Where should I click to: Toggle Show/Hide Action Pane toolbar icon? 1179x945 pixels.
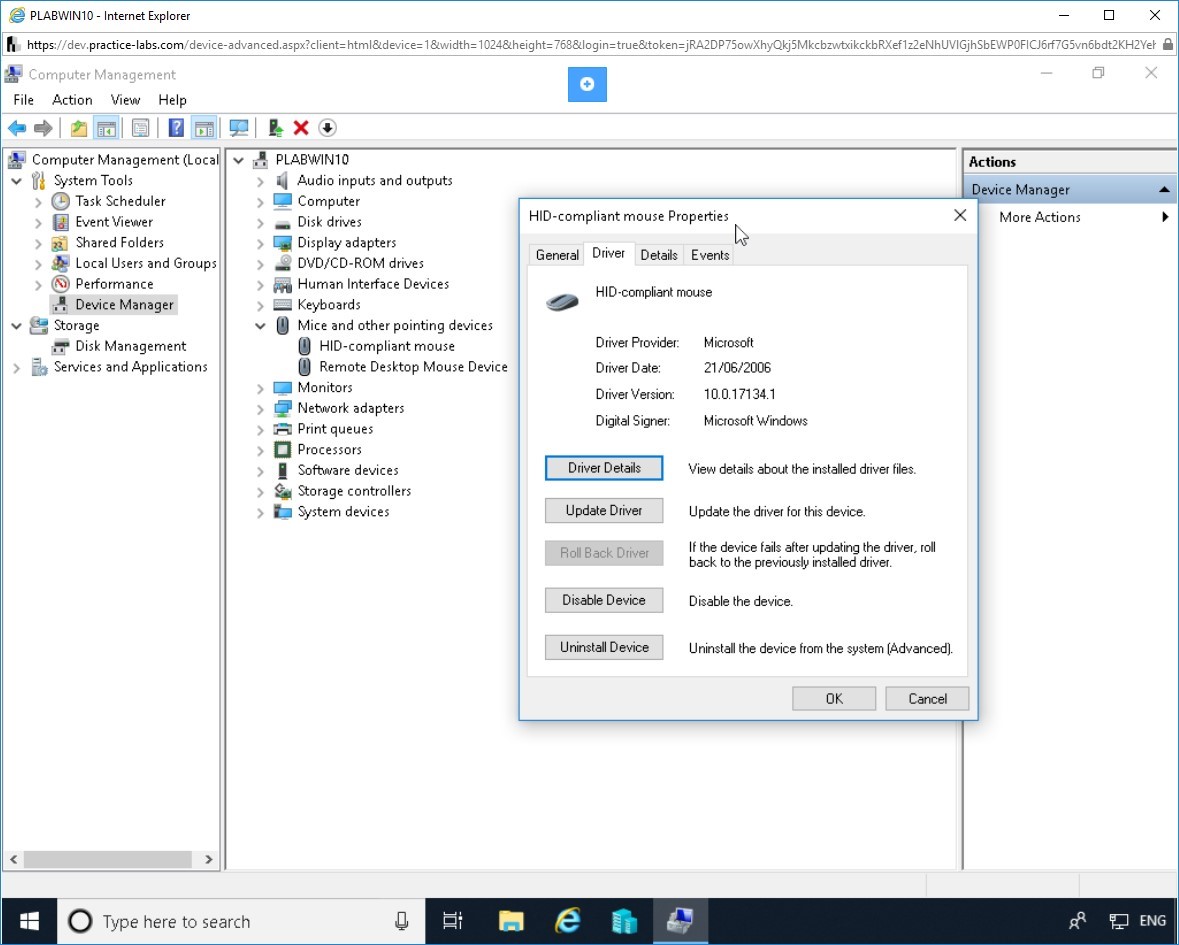204,128
